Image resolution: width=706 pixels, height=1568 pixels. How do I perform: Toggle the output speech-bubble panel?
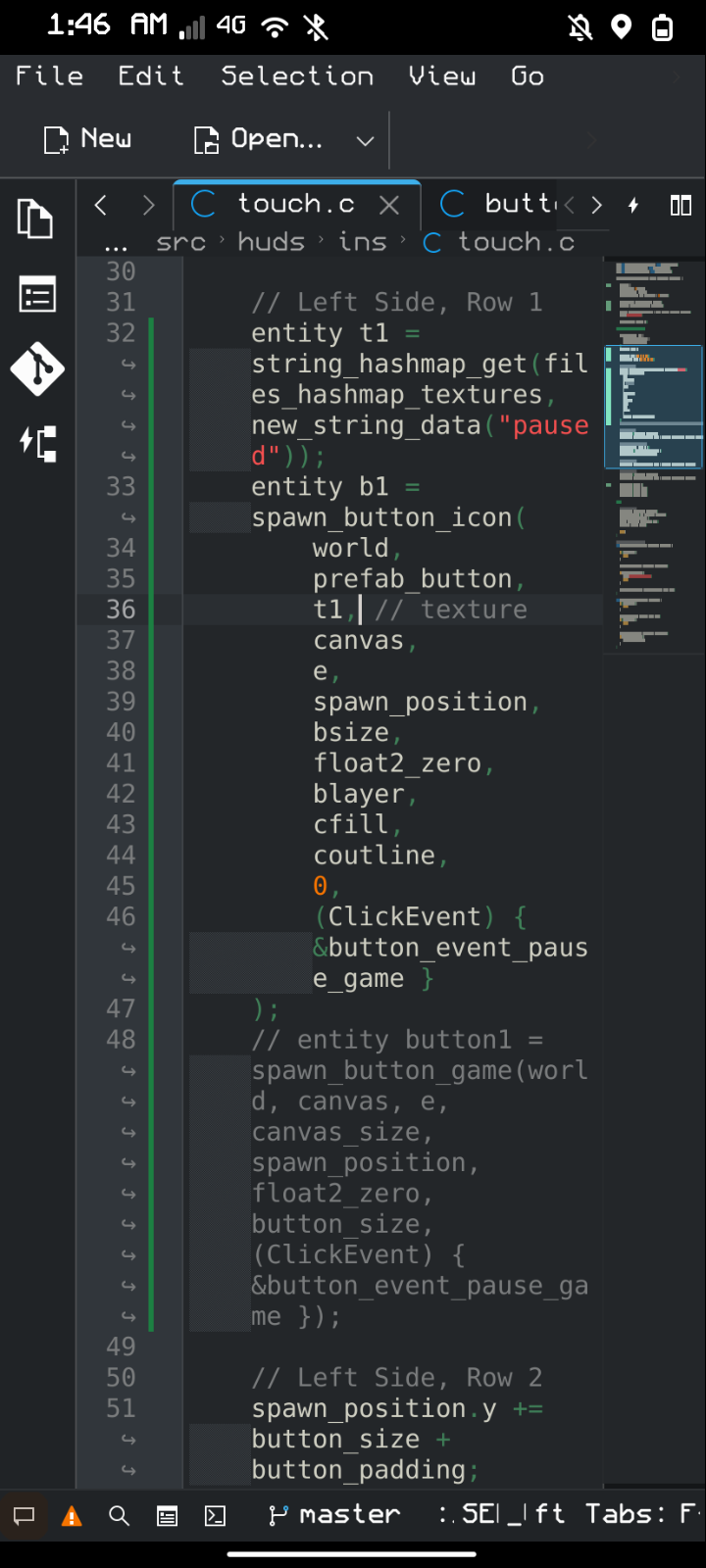pos(25,1516)
